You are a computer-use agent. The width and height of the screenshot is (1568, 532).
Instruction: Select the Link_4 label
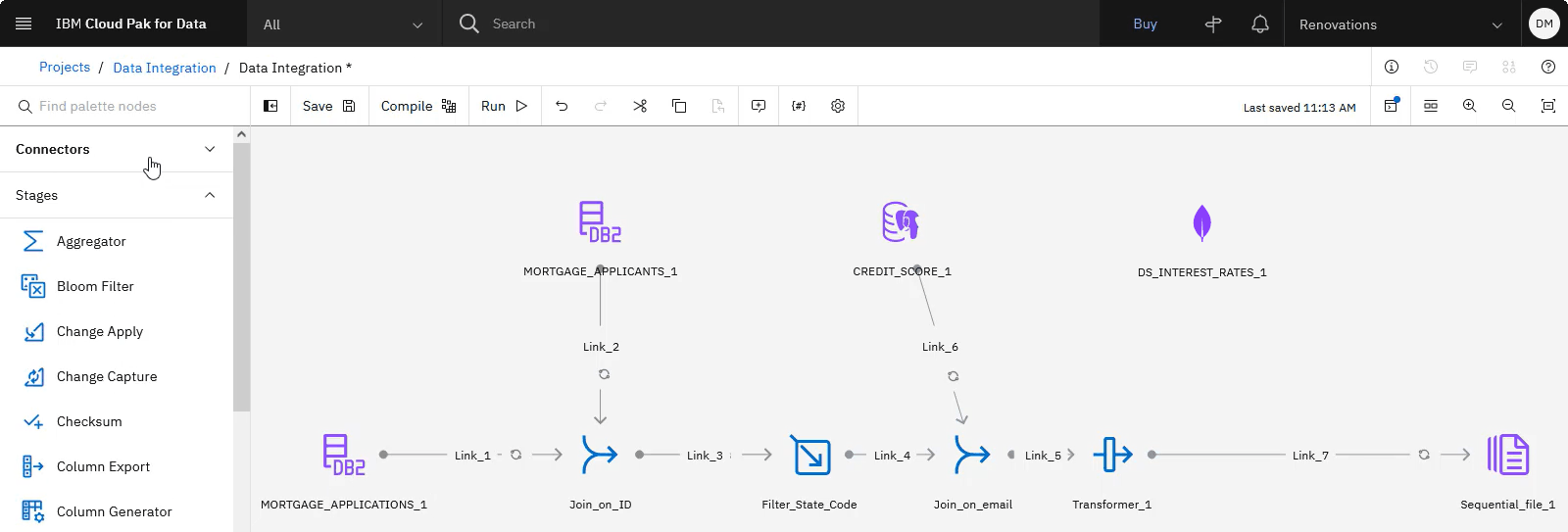[892, 456]
